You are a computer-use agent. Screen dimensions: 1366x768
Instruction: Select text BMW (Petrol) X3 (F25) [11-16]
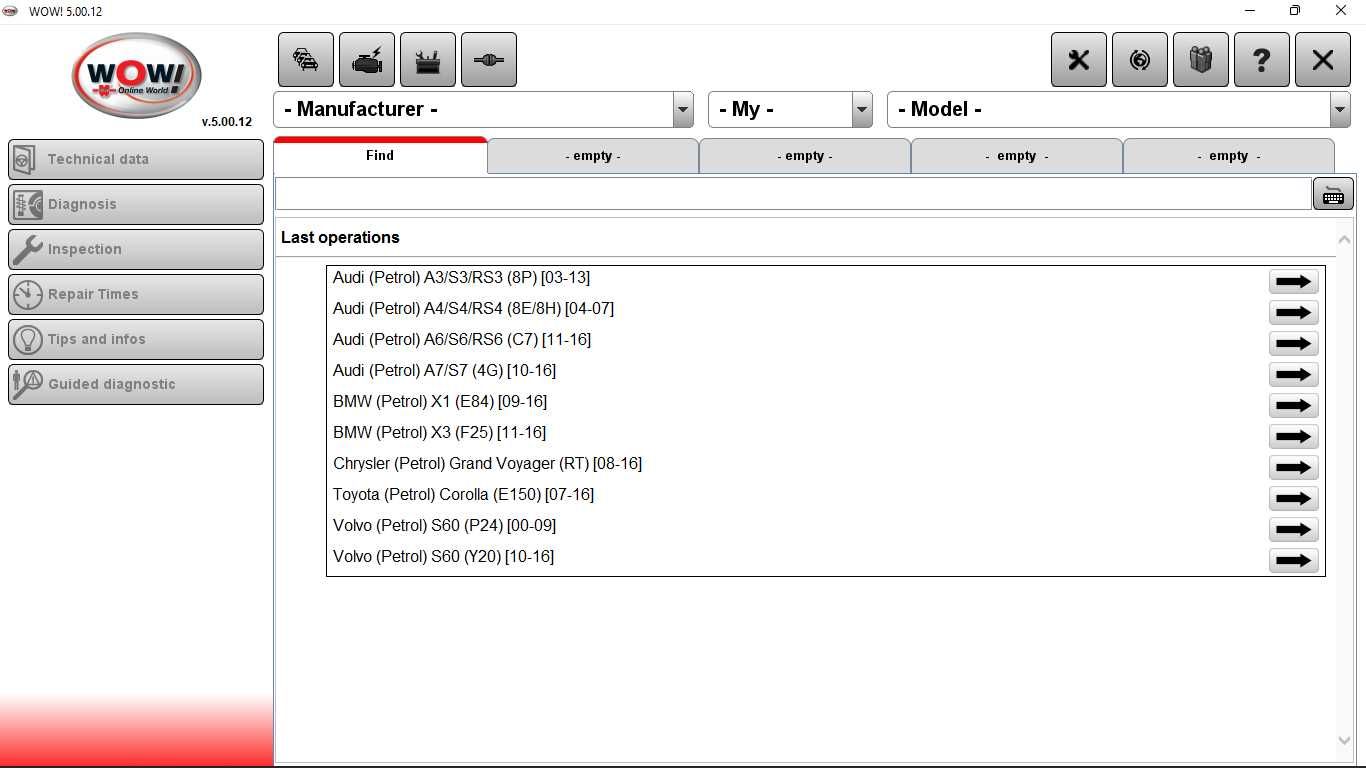click(x=439, y=433)
